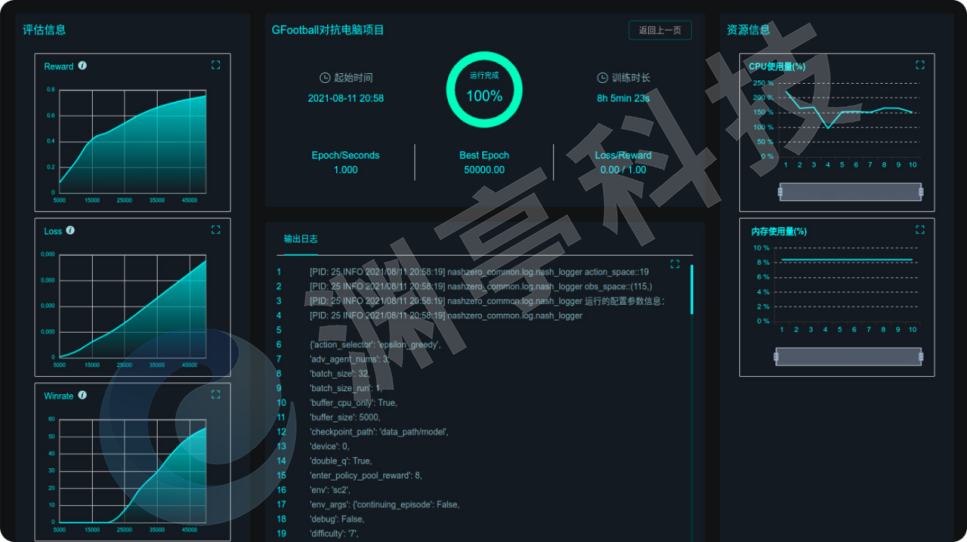Click log line 2 with obs_space::(115,)
967x542 pixels.
point(480,286)
